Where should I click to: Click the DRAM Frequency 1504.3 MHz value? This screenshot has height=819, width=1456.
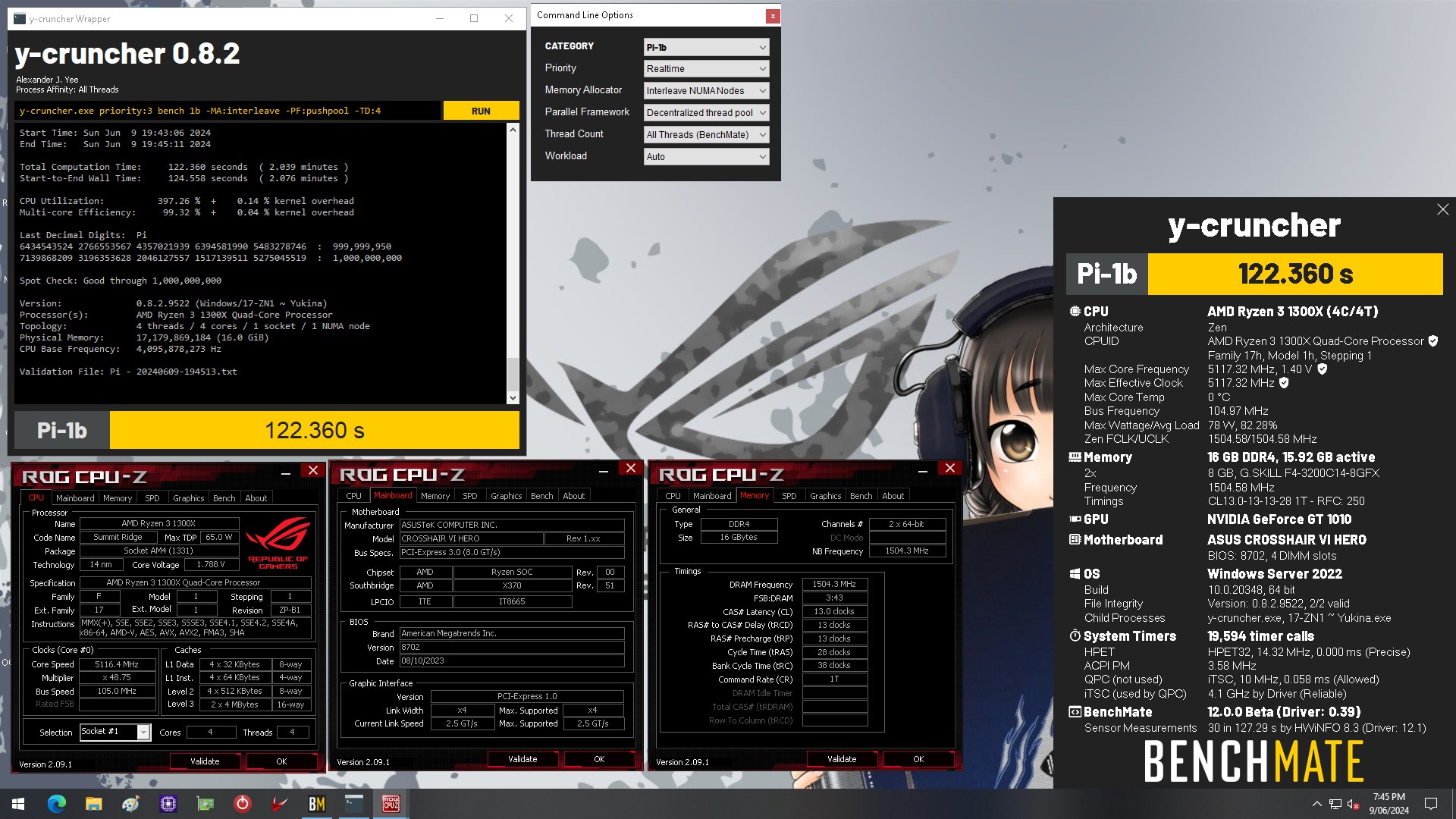pyautogui.click(x=834, y=584)
